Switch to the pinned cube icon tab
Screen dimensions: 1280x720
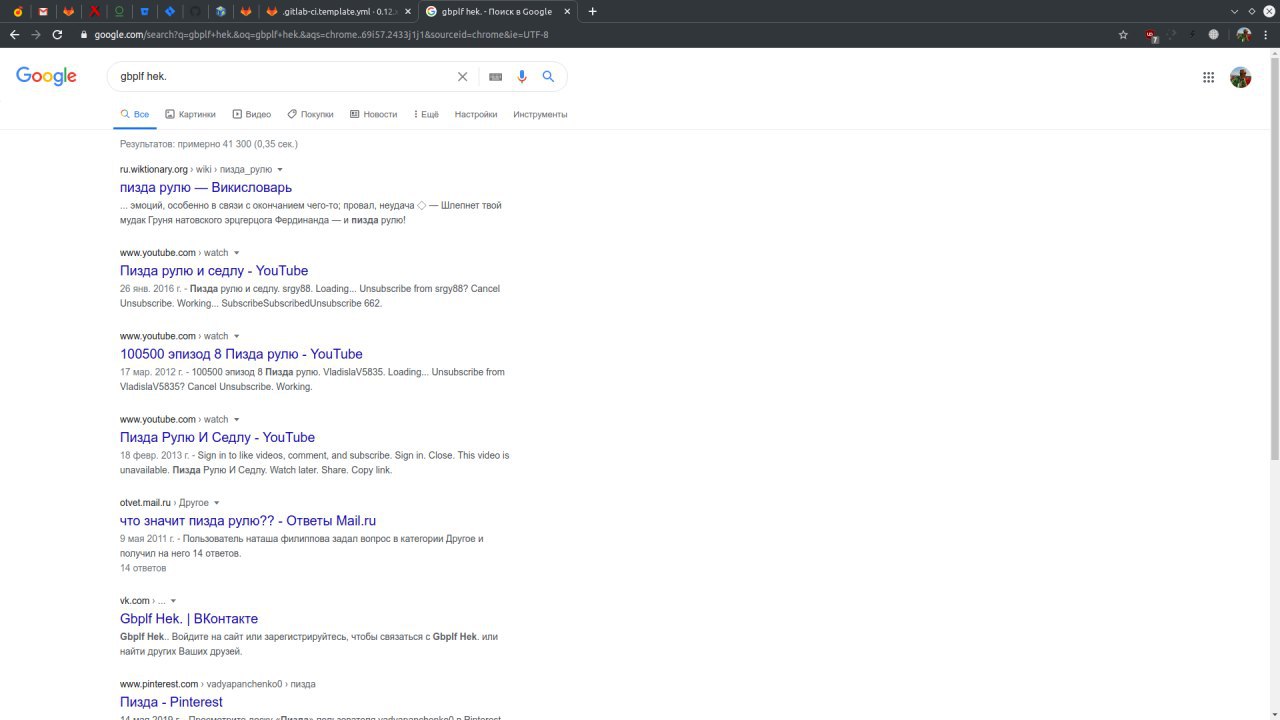220,11
